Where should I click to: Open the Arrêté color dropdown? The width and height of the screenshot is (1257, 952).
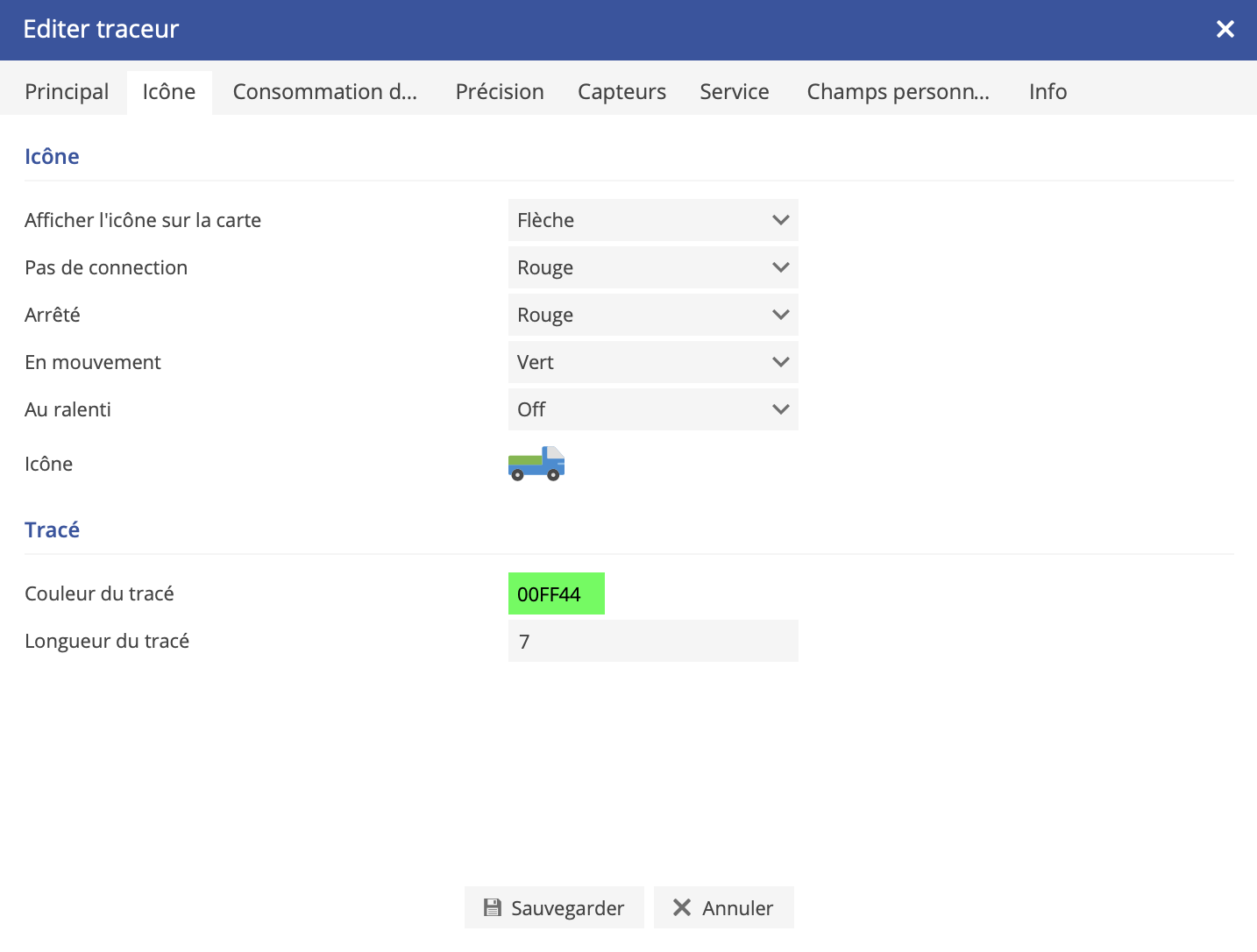tap(652, 315)
